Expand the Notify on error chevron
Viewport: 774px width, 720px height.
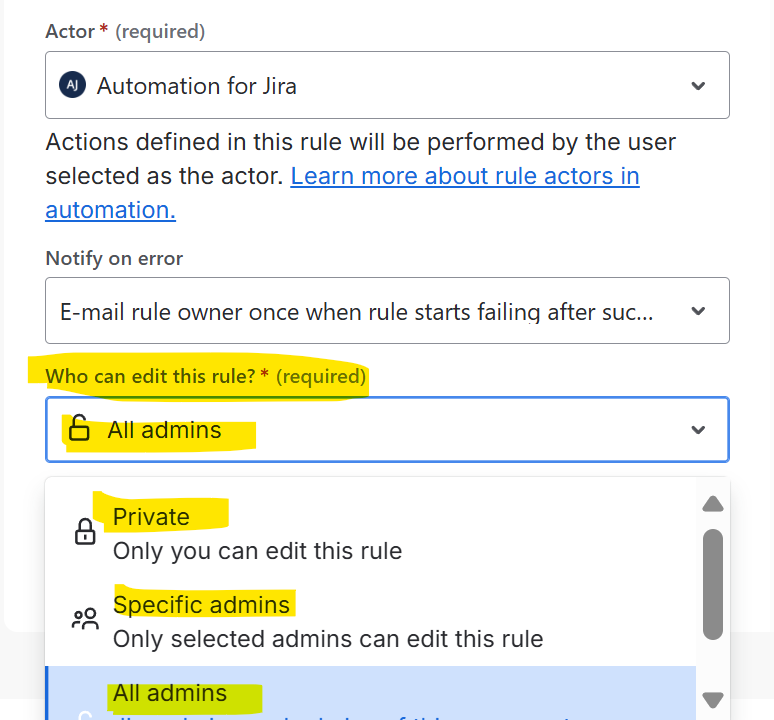(x=698, y=311)
